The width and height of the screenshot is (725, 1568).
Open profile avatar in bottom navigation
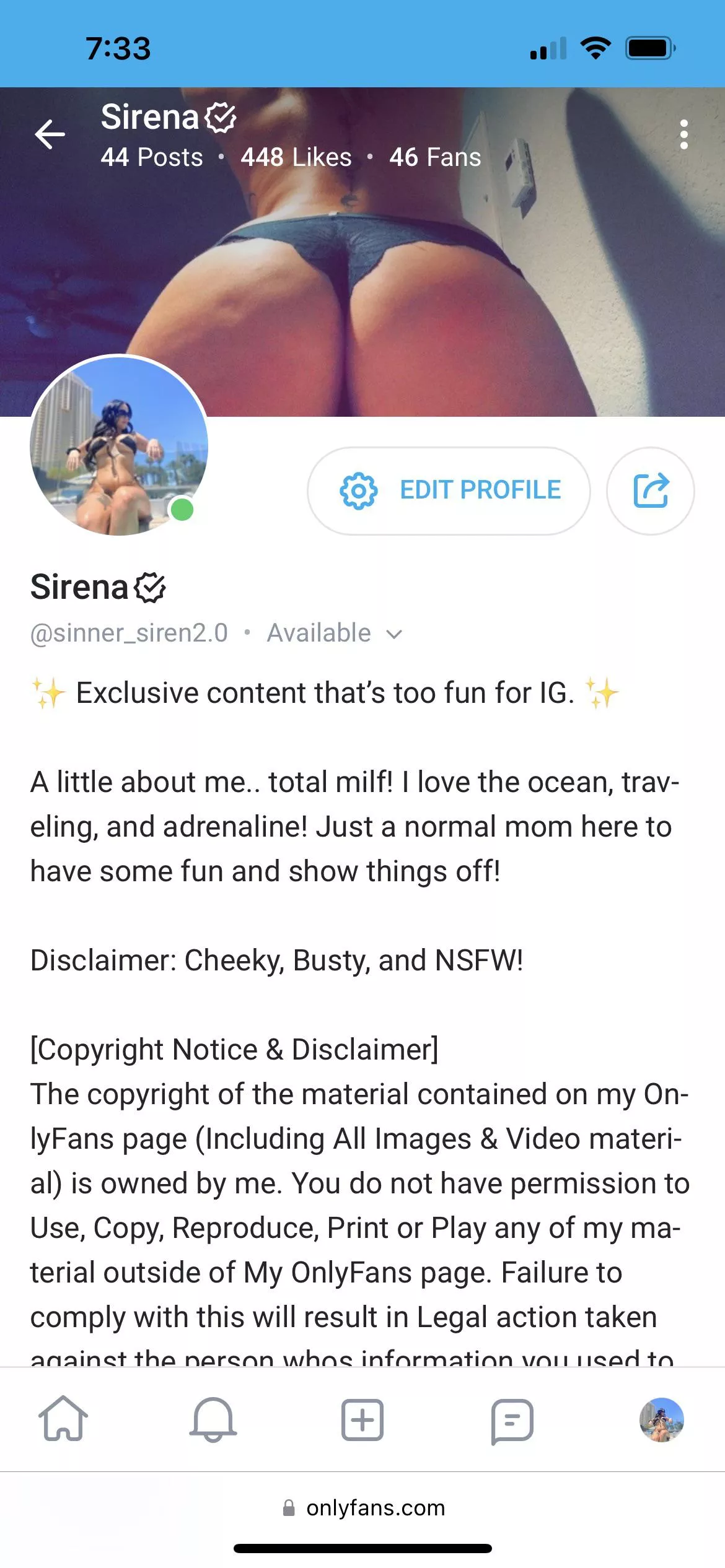661,1419
